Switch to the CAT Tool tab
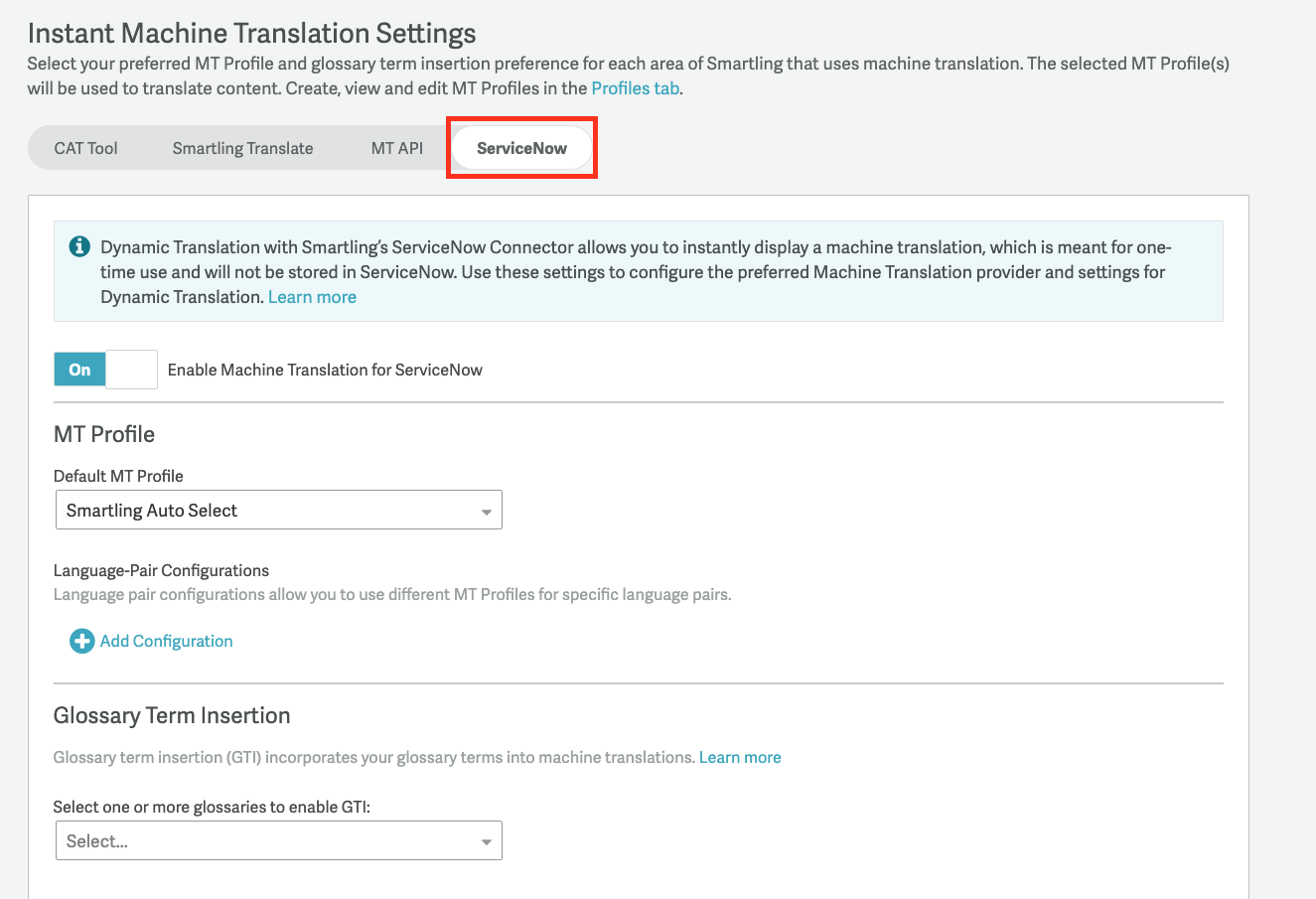 click(x=85, y=147)
